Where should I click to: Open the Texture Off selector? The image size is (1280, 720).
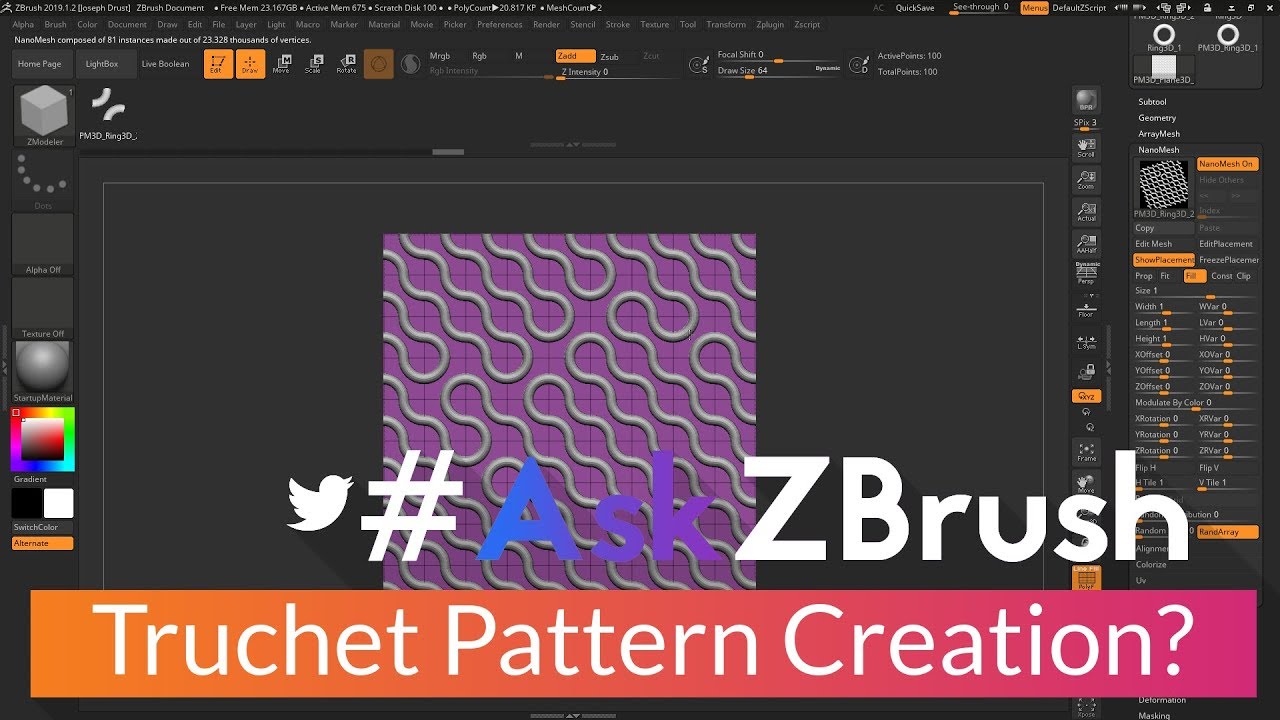coord(43,307)
